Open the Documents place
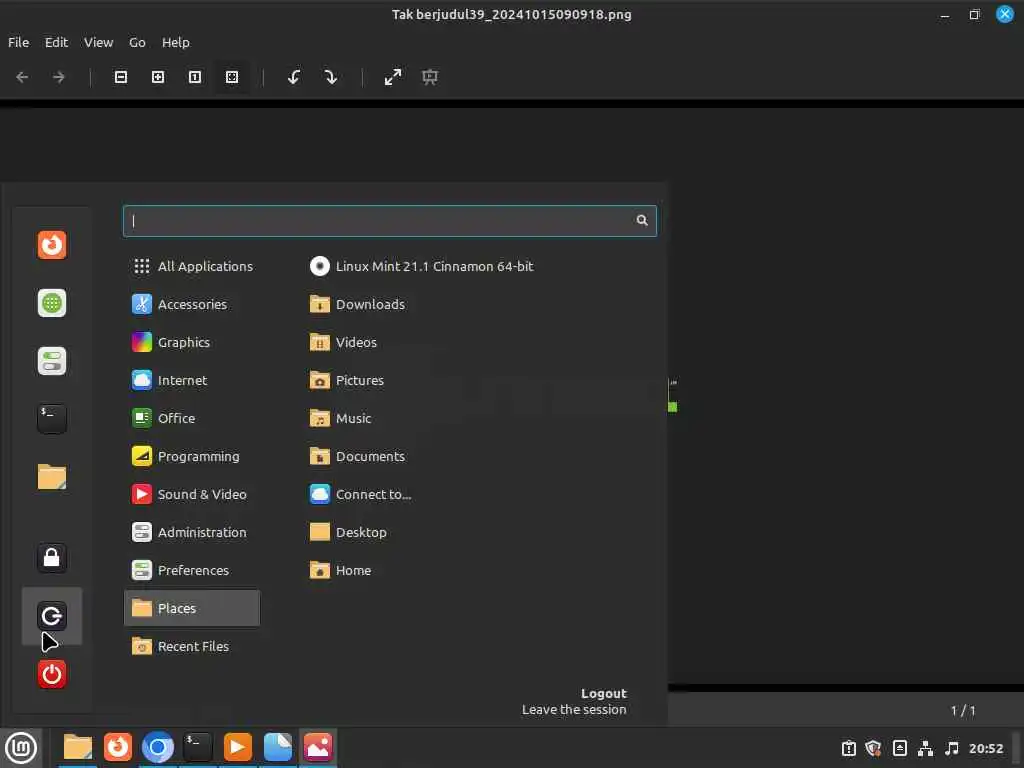This screenshot has height=768, width=1024. click(x=357, y=456)
